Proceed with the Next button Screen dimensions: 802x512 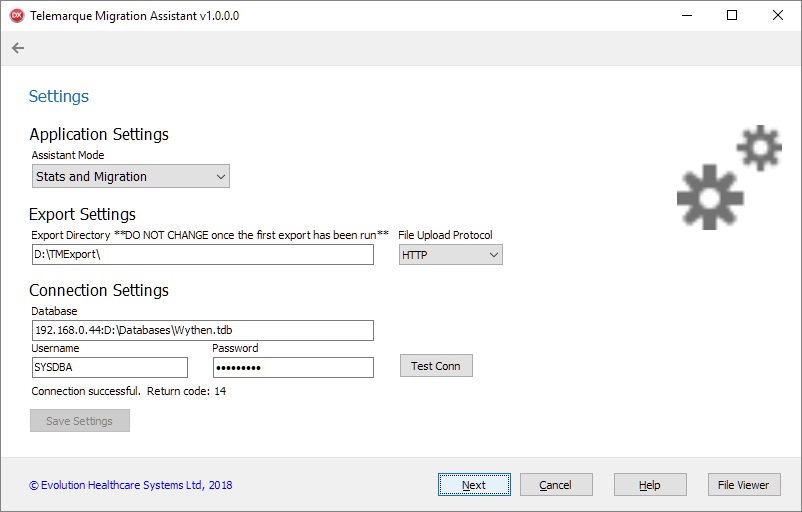[474, 485]
